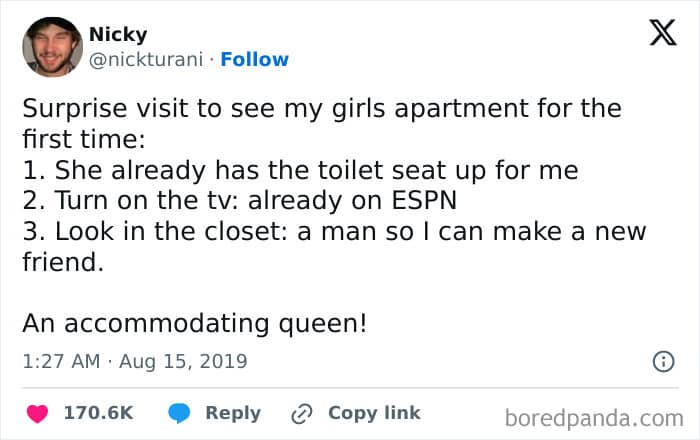700x440 pixels.
Task: Open the @nickturani handle
Action: [146, 59]
